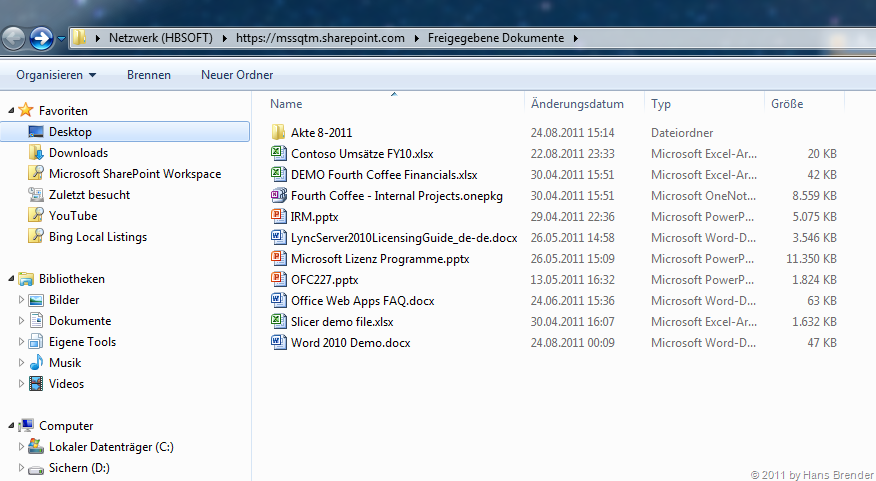Image resolution: width=876 pixels, height=481 pixels.
Task: Select Microsoft SharePoint Workspace in Favoriten
Action: (135, 174)
